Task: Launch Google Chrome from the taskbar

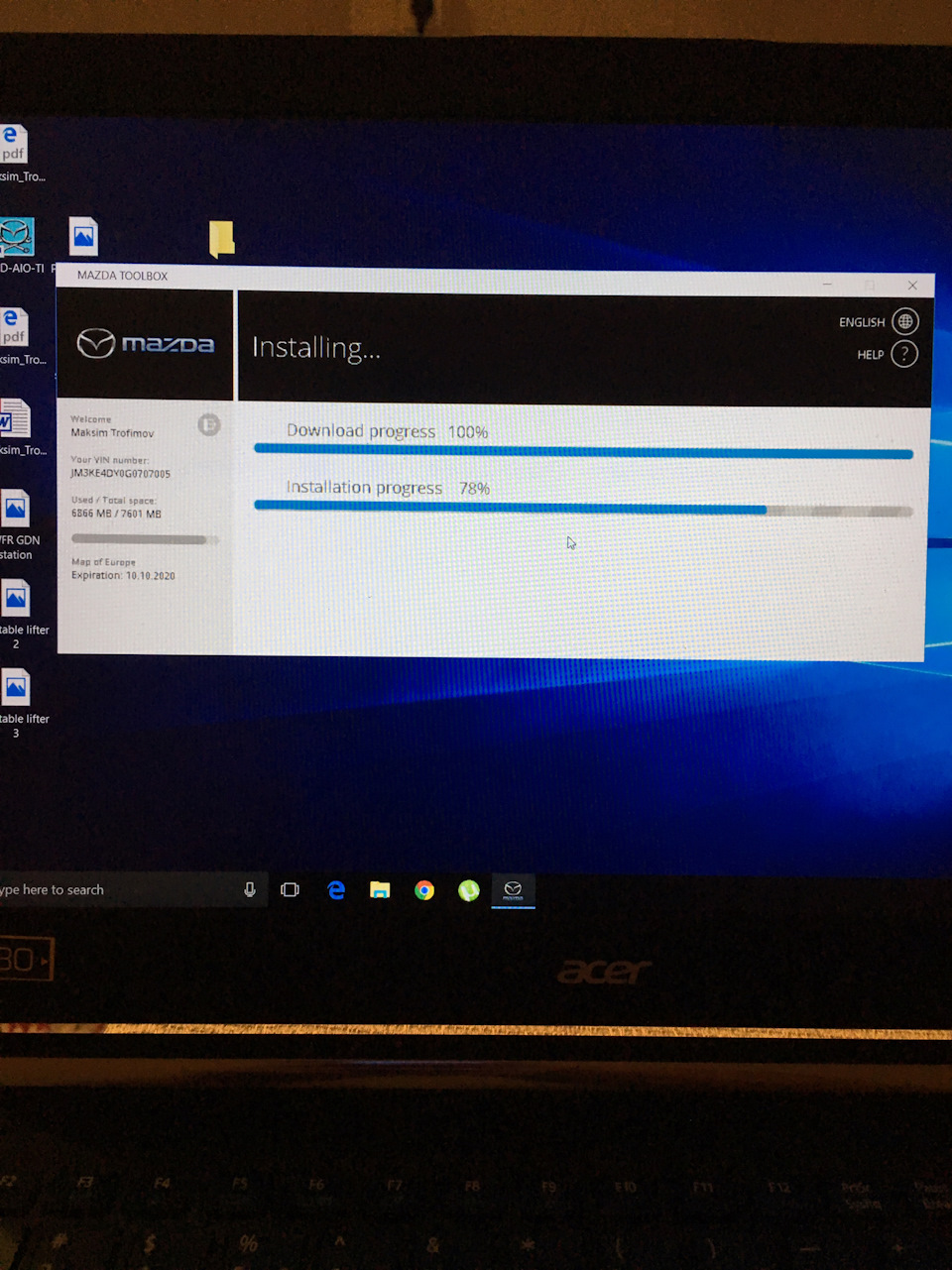Action: click(424, 890)
